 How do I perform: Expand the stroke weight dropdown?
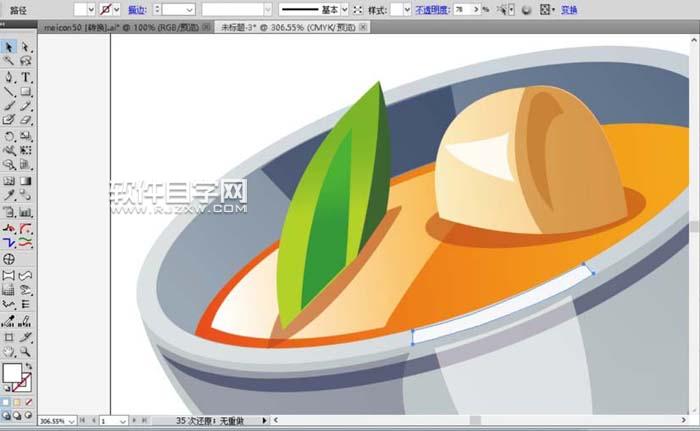pyautogui.click(x=189, y=9)
